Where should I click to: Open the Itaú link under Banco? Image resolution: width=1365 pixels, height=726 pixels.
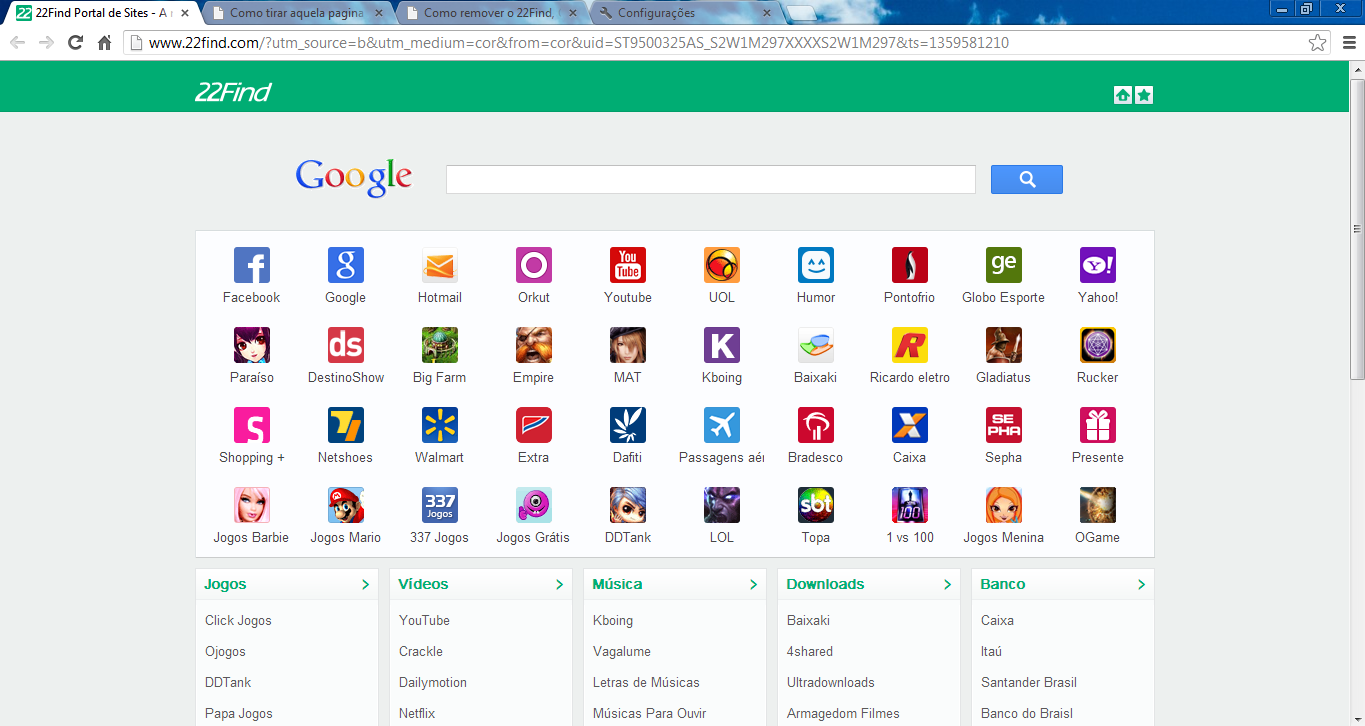992,651
